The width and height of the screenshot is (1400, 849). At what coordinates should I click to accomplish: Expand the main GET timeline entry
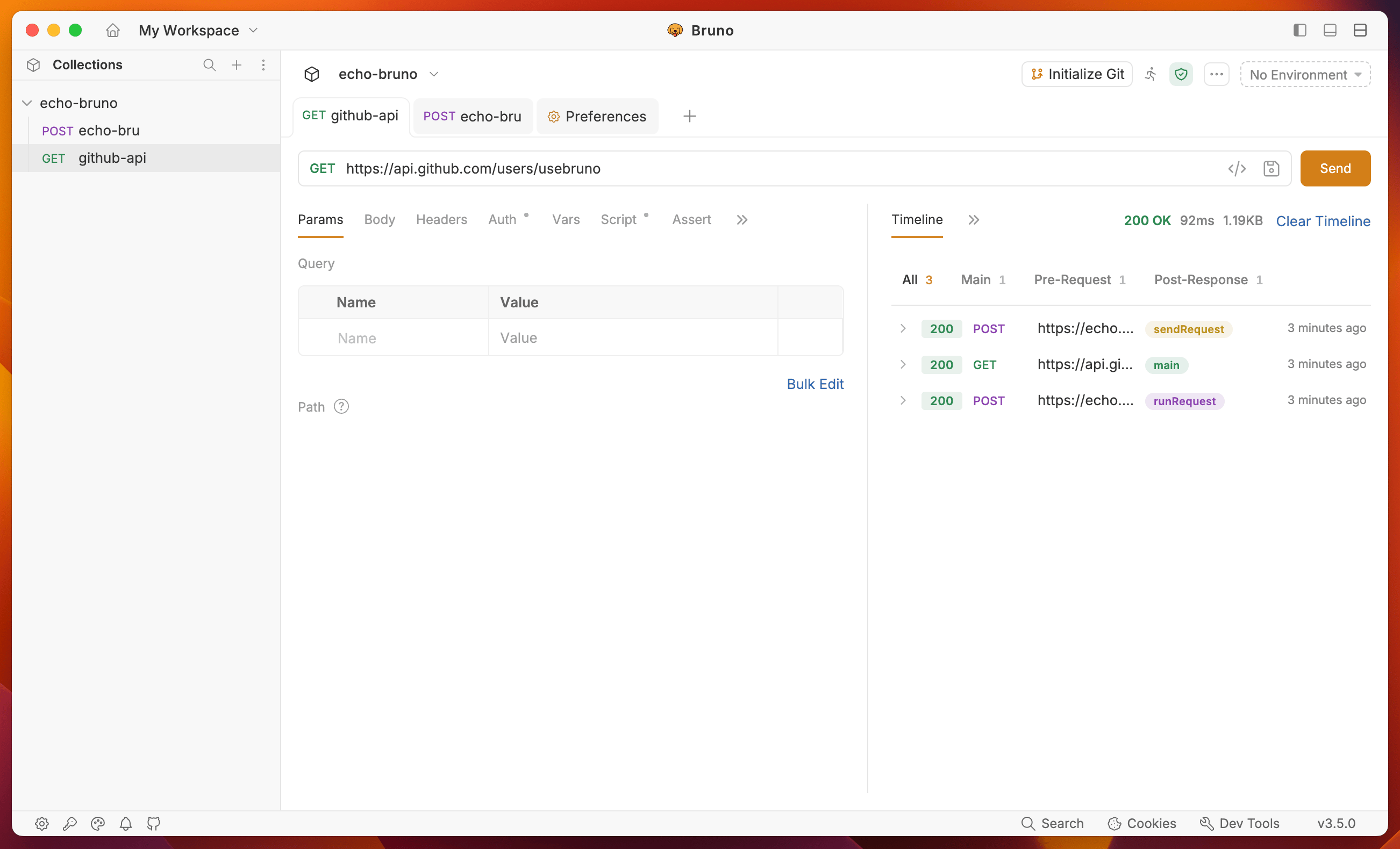click(x=903, y=364)
